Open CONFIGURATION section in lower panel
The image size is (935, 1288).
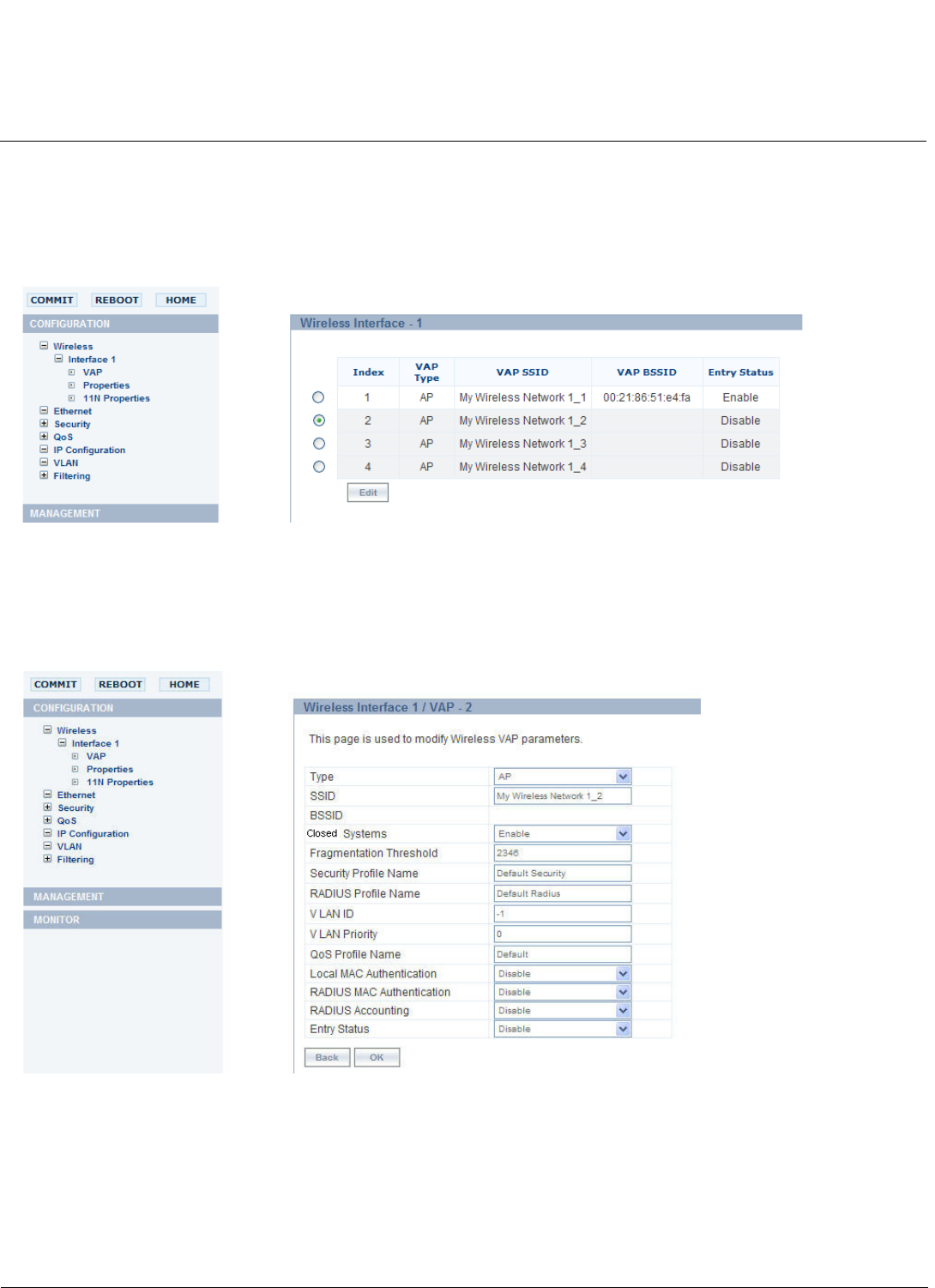coord(123,708)
